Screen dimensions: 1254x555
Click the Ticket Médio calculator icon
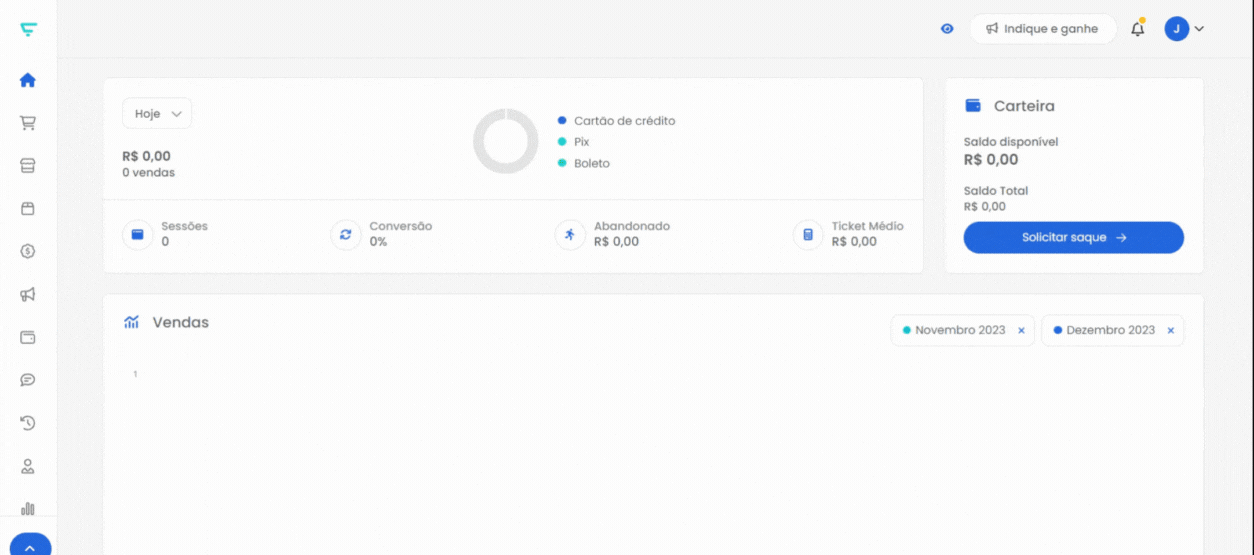click(x=808, y=235)
